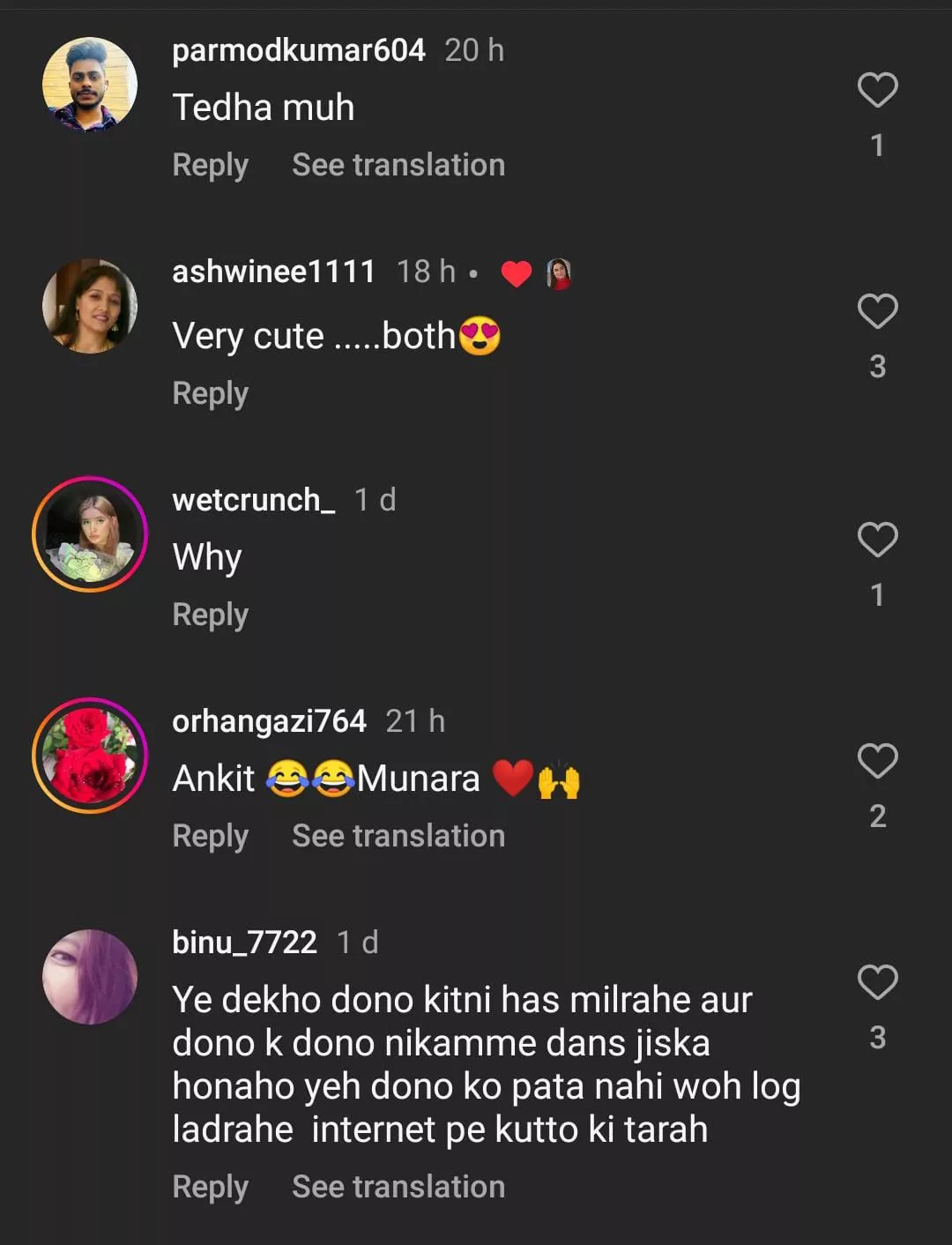Image resolution: width=952 pixels, height=1245 pixels.
Task: See translation of 'Tedha muh' comment
Action: [398, 165]
